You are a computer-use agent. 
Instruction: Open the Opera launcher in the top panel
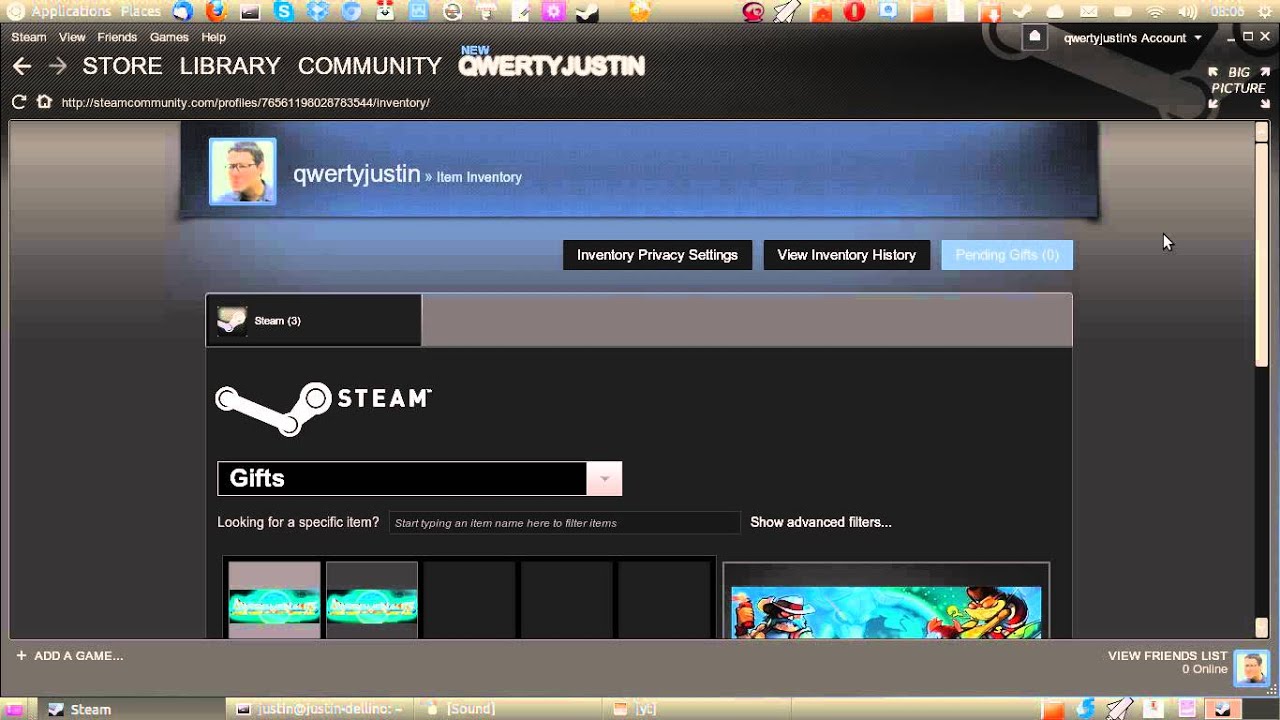coord(853,12)
